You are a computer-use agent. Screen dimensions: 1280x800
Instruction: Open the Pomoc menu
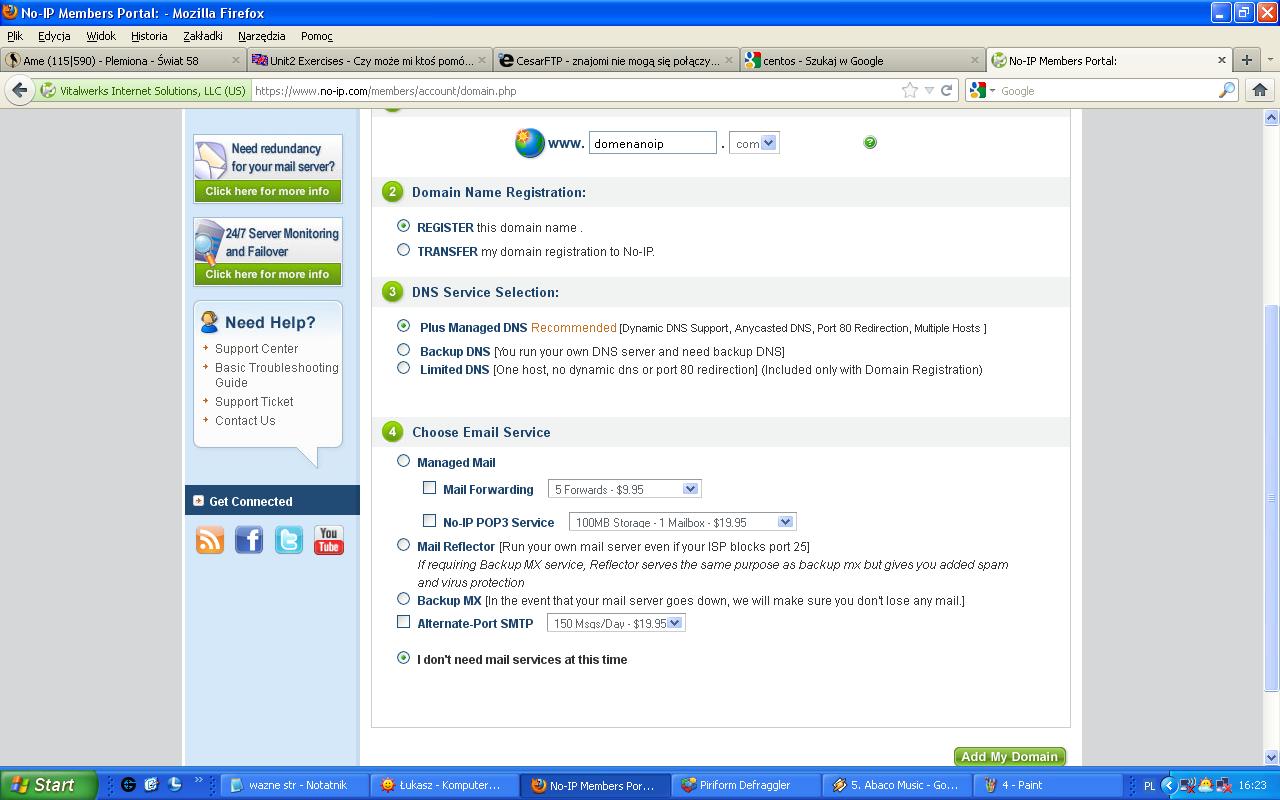coord(317,36)
